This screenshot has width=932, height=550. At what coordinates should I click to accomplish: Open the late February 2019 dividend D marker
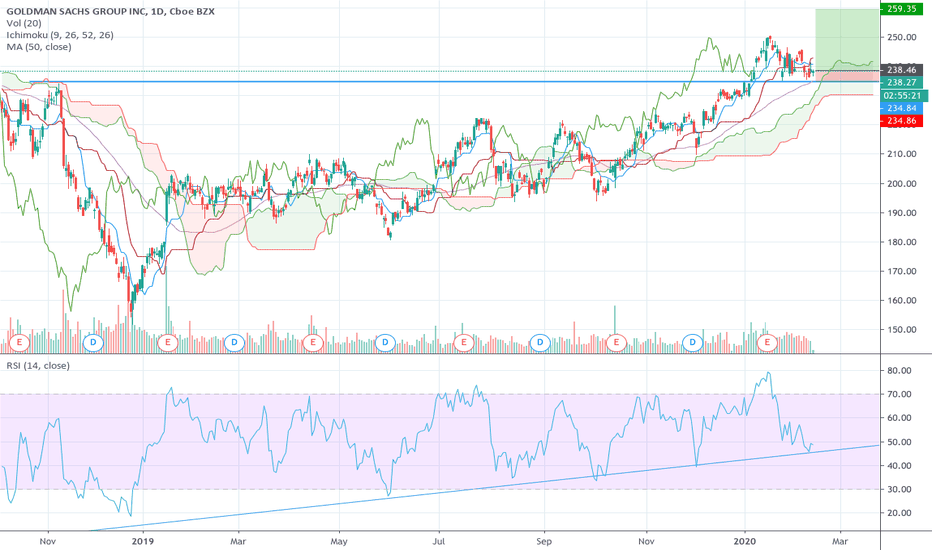tap(234, 342)
